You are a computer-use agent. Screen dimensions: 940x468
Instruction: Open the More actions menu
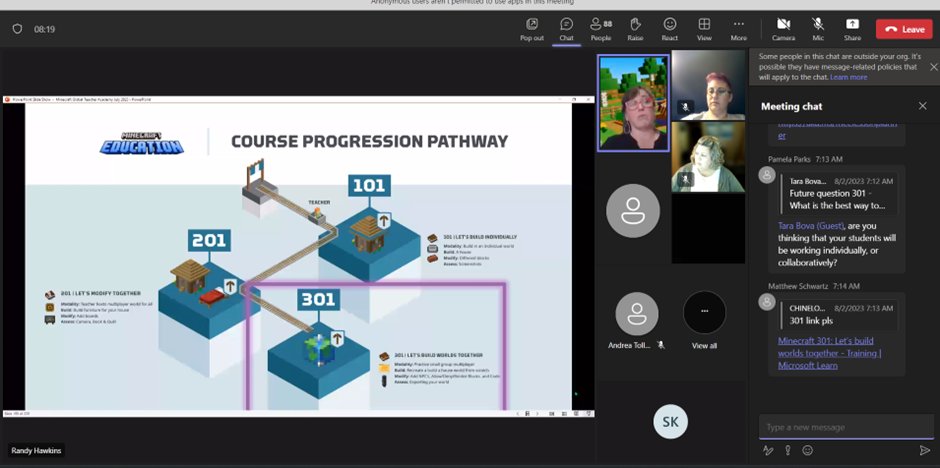coord(739,29)
